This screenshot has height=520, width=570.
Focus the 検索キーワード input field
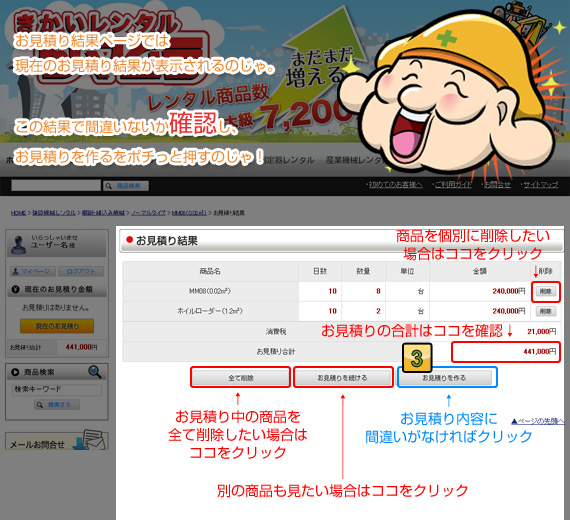[x=57, y=389]
